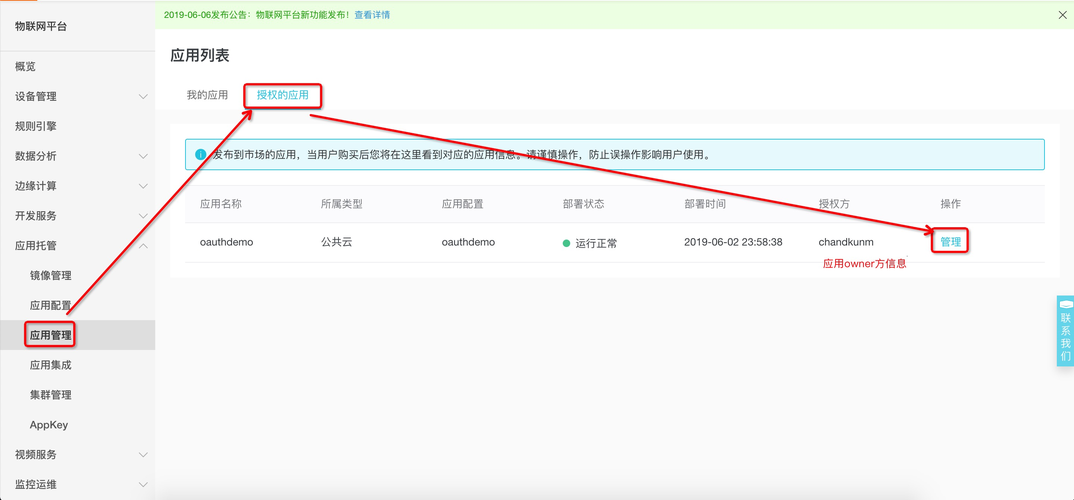
Task: Click 部署时间 column header
Action: (705, 204)
